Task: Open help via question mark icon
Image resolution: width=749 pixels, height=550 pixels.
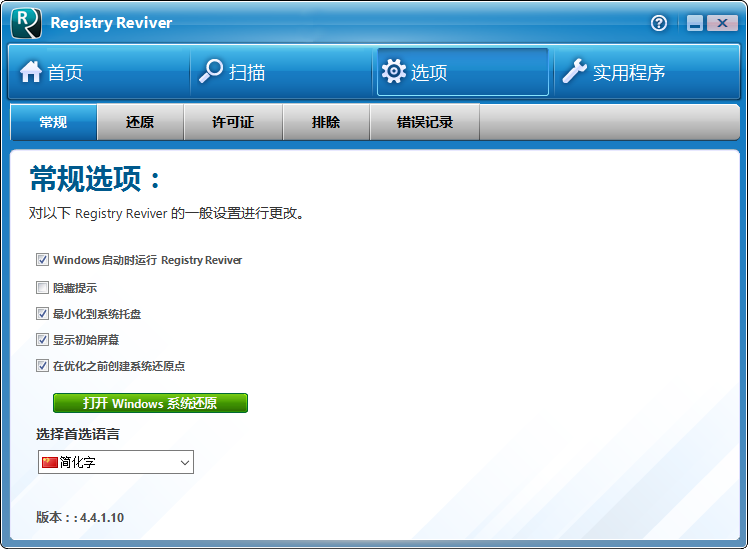Action: point(659,23)
